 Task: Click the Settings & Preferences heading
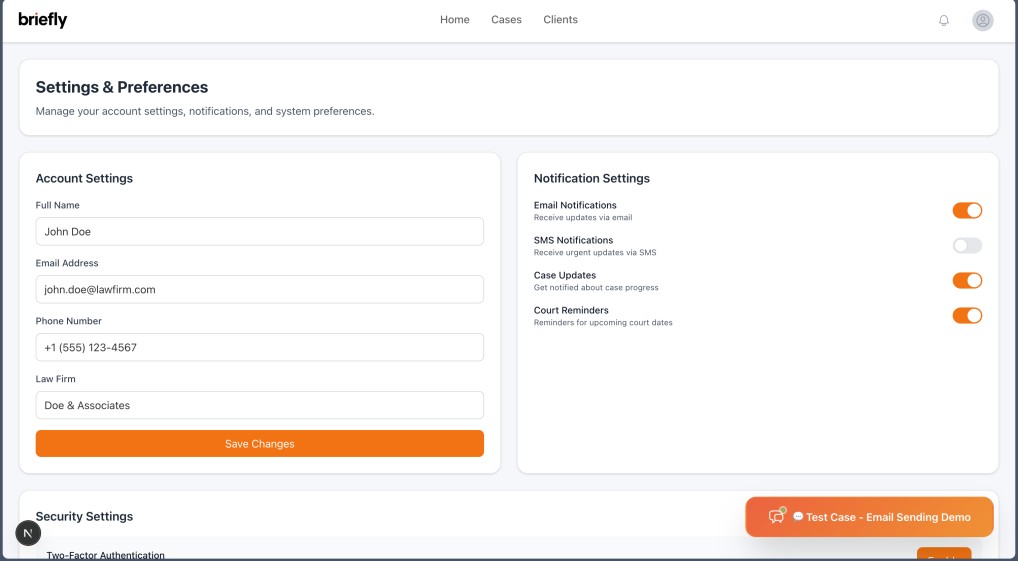122,87
